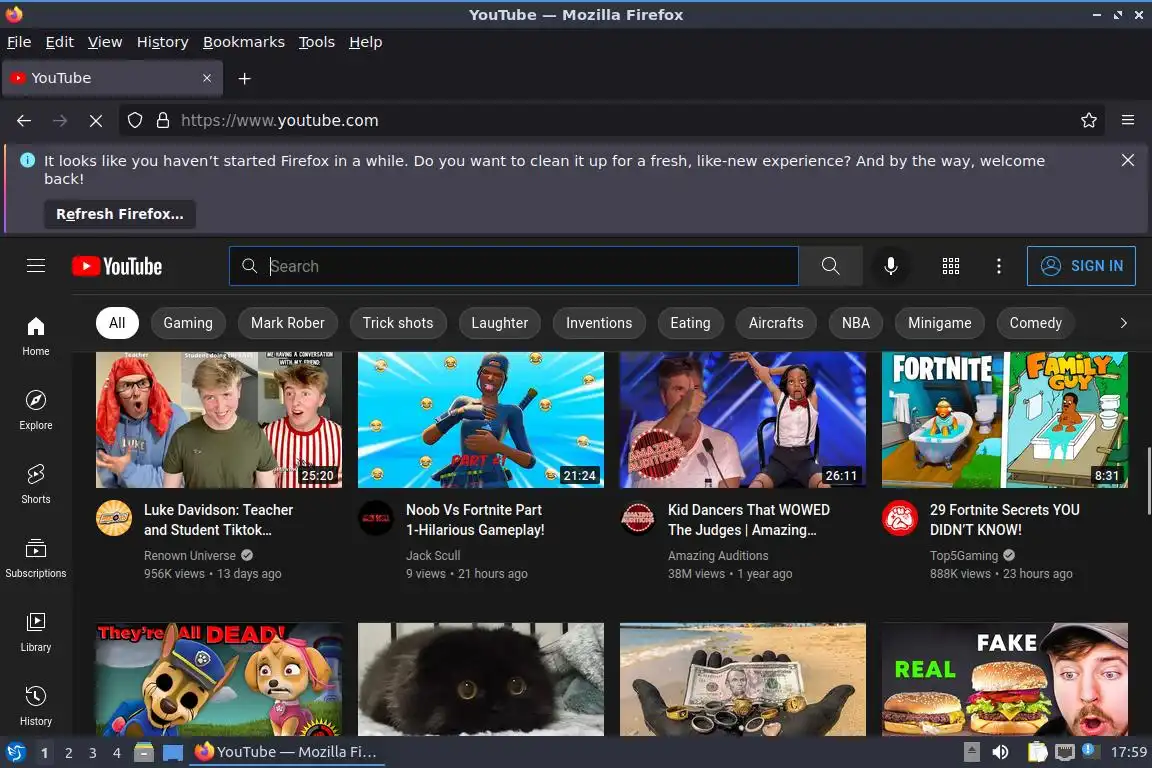This screenshot has width=1152, height=768.
Task: Click the YouTube logo
Action: pyautogui.click(x=117, y=266)
